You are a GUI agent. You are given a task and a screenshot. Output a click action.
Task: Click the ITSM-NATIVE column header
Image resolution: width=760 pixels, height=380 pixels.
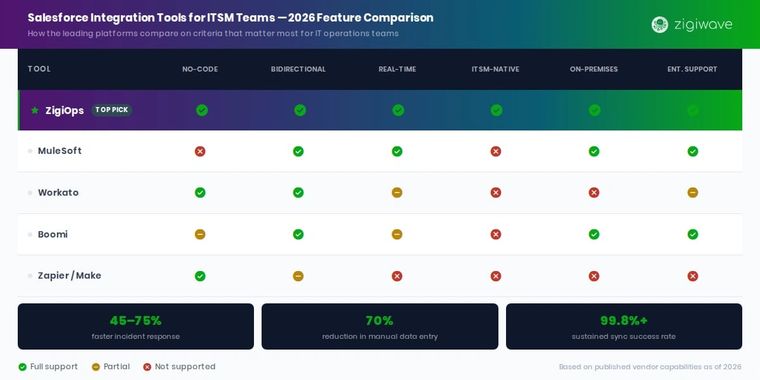click(x=495, y=69)
